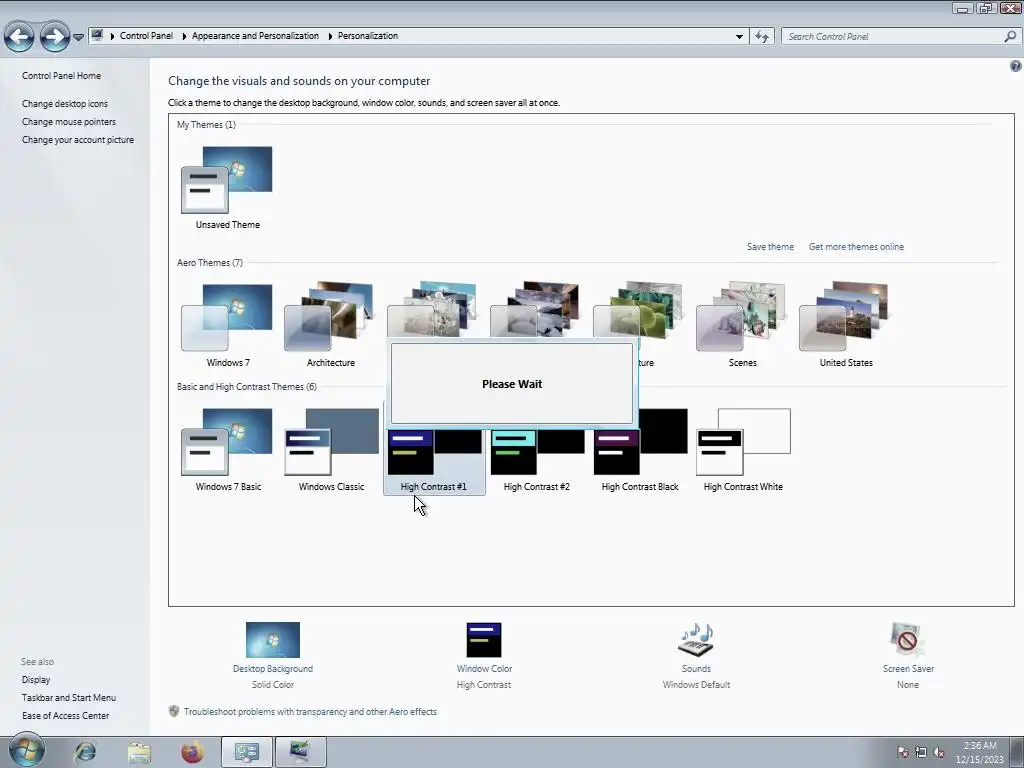Select the Unsaved Theme thumbnail
This screenshot has width=1024, height=768.
pos(227,180)
